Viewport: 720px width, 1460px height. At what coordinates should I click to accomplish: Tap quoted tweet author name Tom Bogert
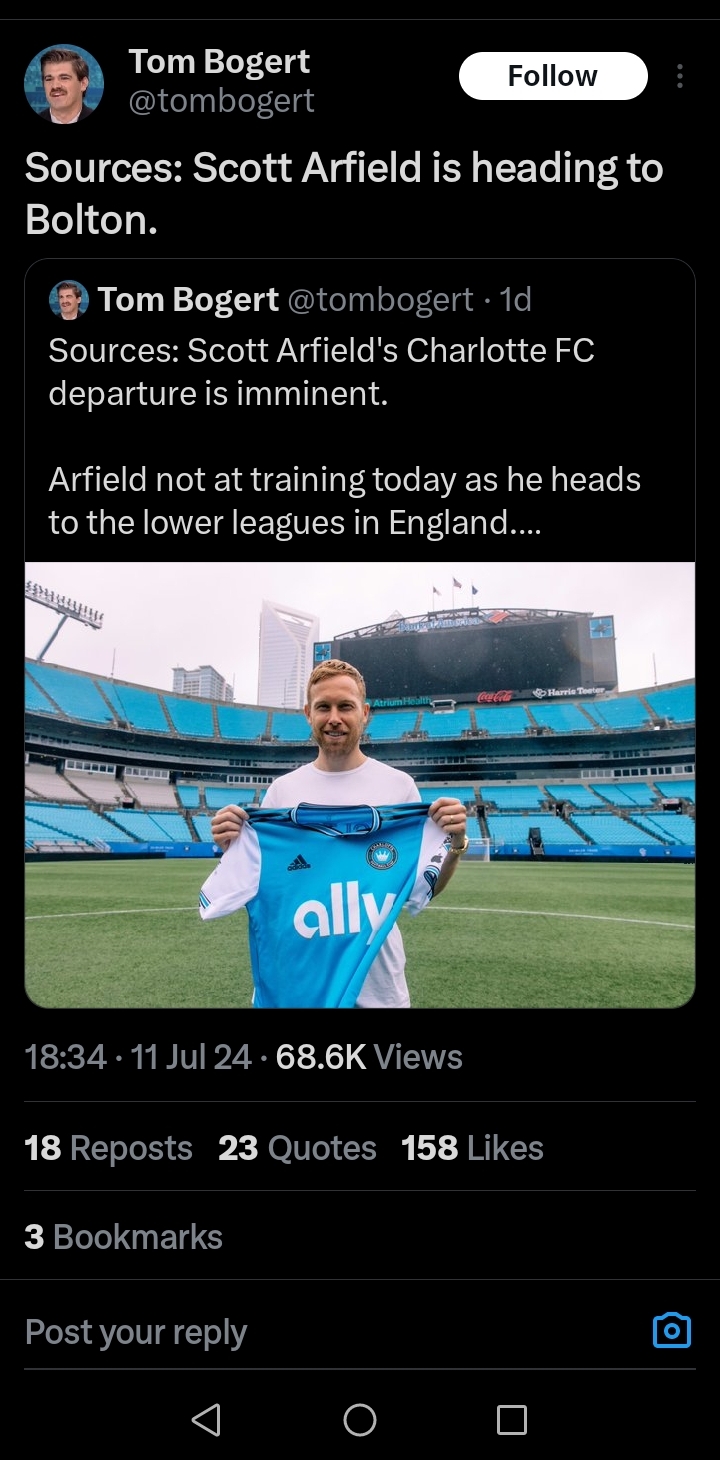[188, 299]
